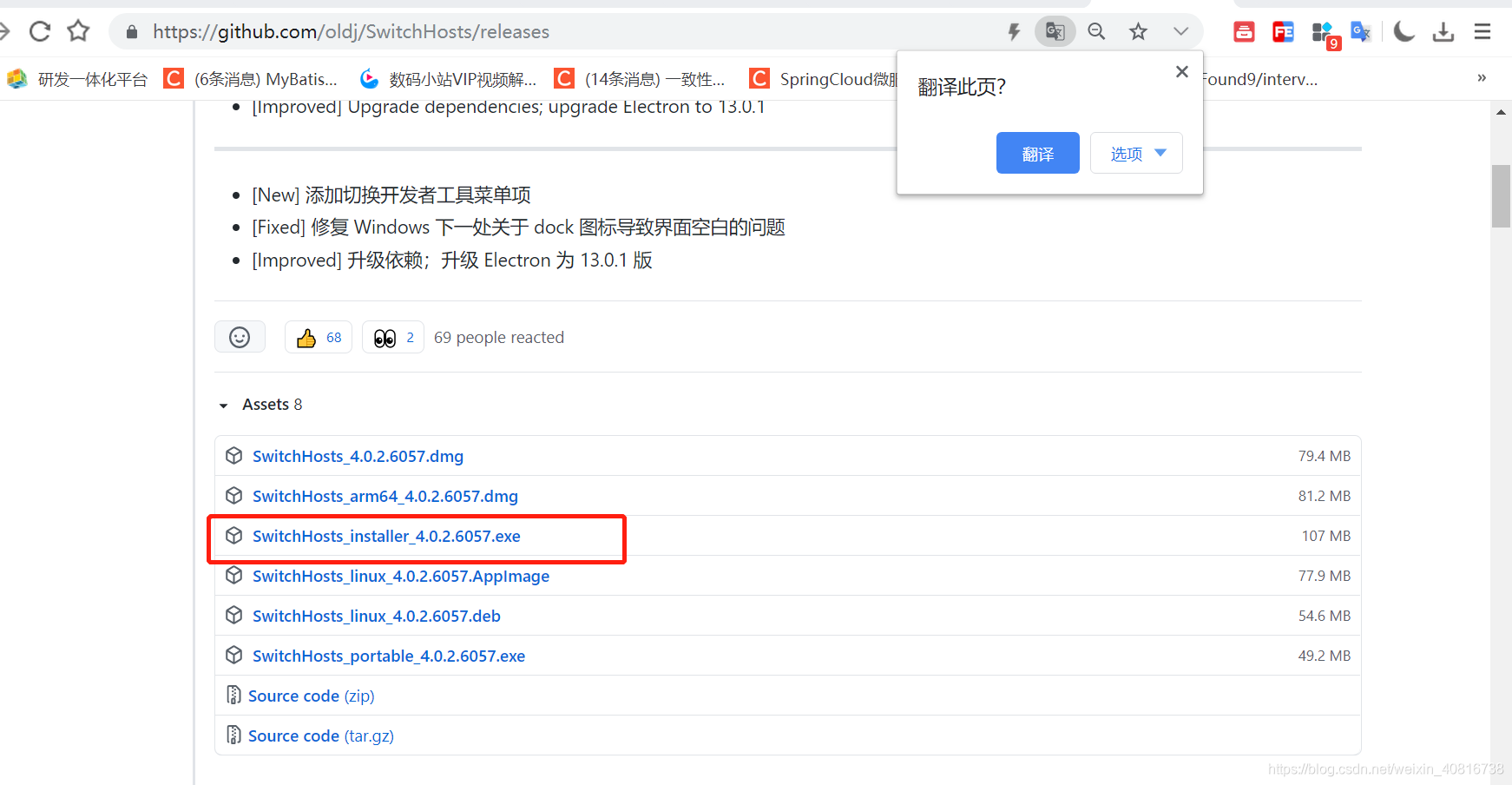The width and height of the screenshot is (1512, 785).
Task: Click the padlock site security icon
Action: [132, 32]
